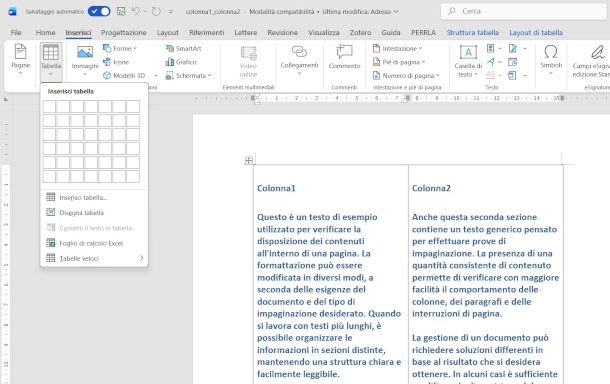Screen dimensions: 610x384
Task: Click the signature line icon in Testo group
Action: coord(513,49)
